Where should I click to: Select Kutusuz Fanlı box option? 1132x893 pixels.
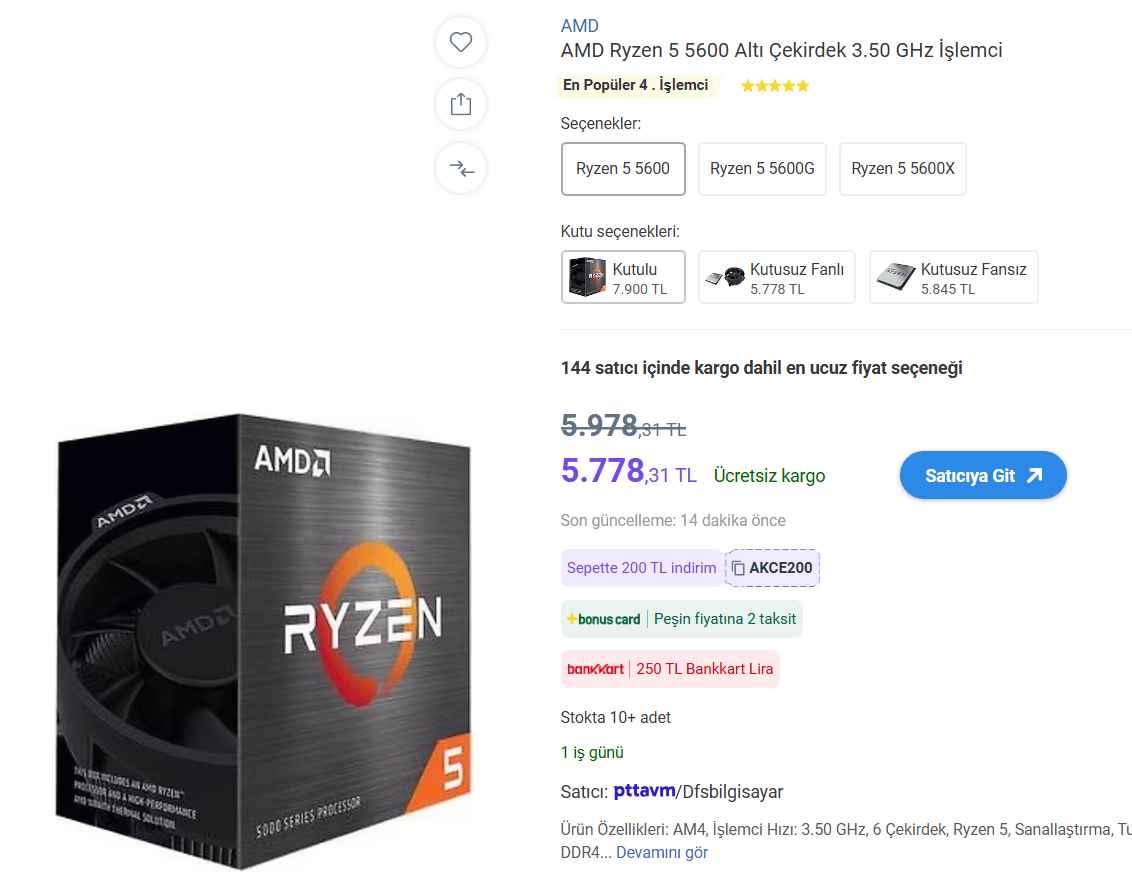[x=777, y=277]
